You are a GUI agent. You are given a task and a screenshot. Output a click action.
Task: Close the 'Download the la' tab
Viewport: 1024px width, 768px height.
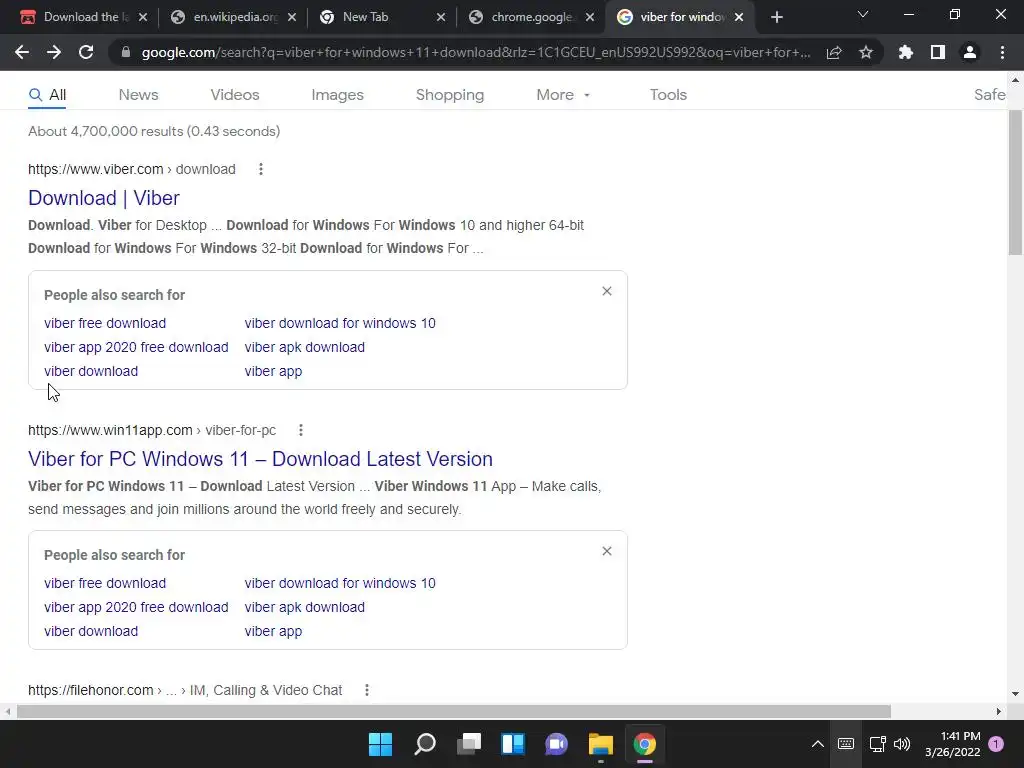(x=143, y=17)
